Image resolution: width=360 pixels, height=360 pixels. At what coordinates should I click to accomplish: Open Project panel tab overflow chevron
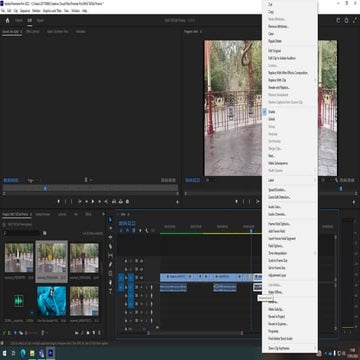click(x=103, y=214)
